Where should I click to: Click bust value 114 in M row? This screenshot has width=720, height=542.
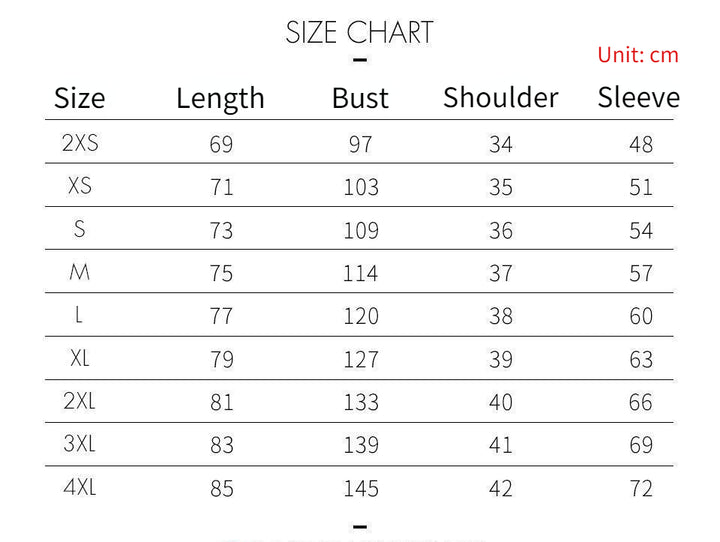point(360,273)
